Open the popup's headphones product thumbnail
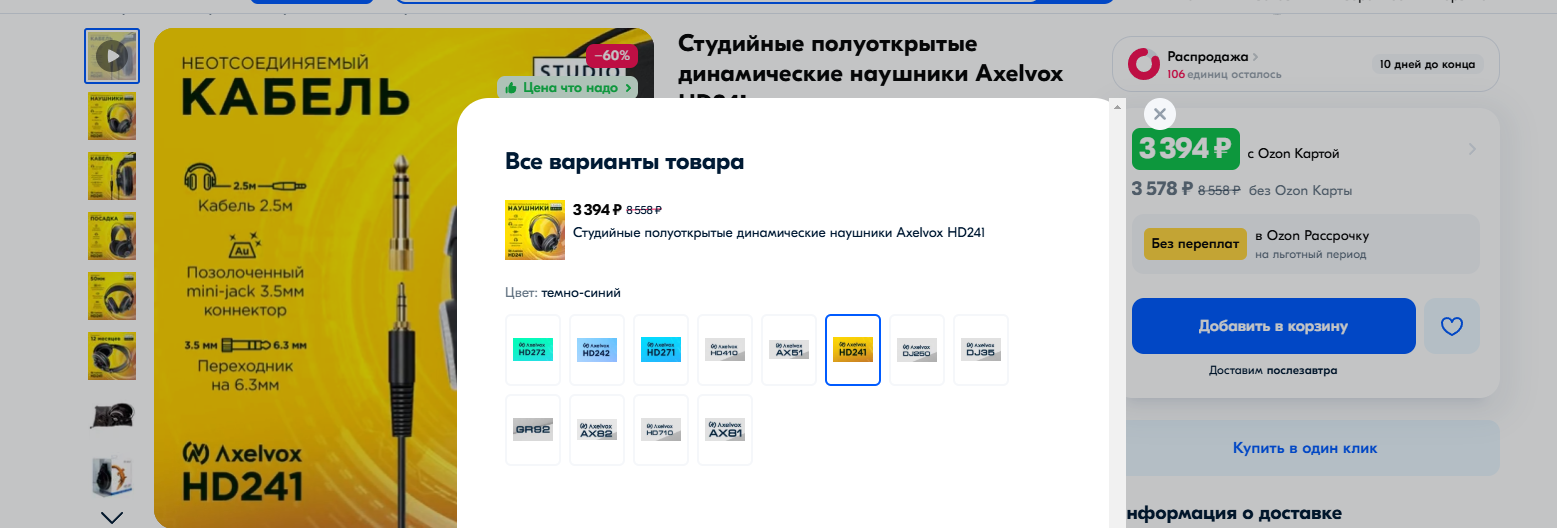 click(535, 230)
